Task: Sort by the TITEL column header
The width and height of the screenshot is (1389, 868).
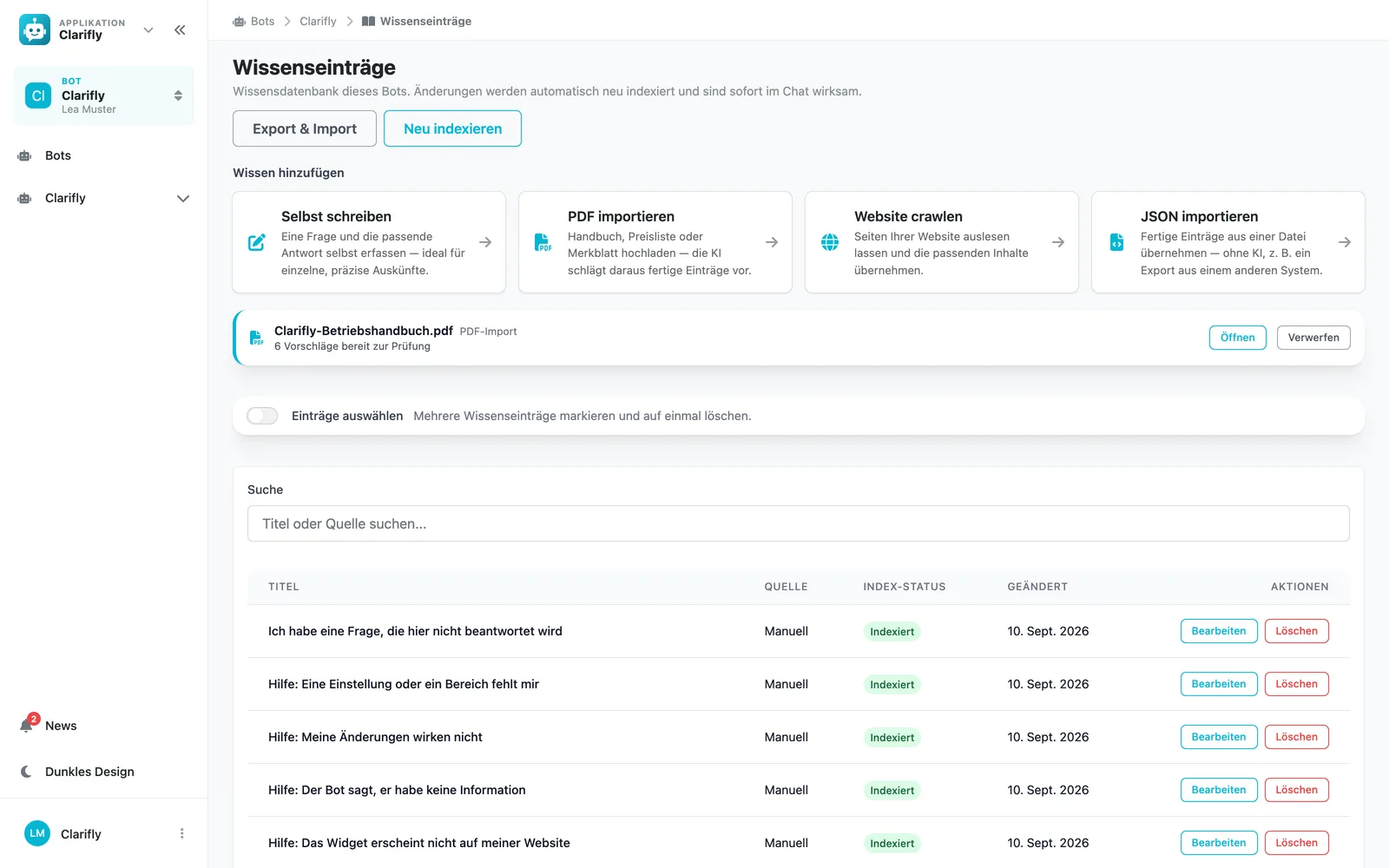Action: (x=284, y=587)
